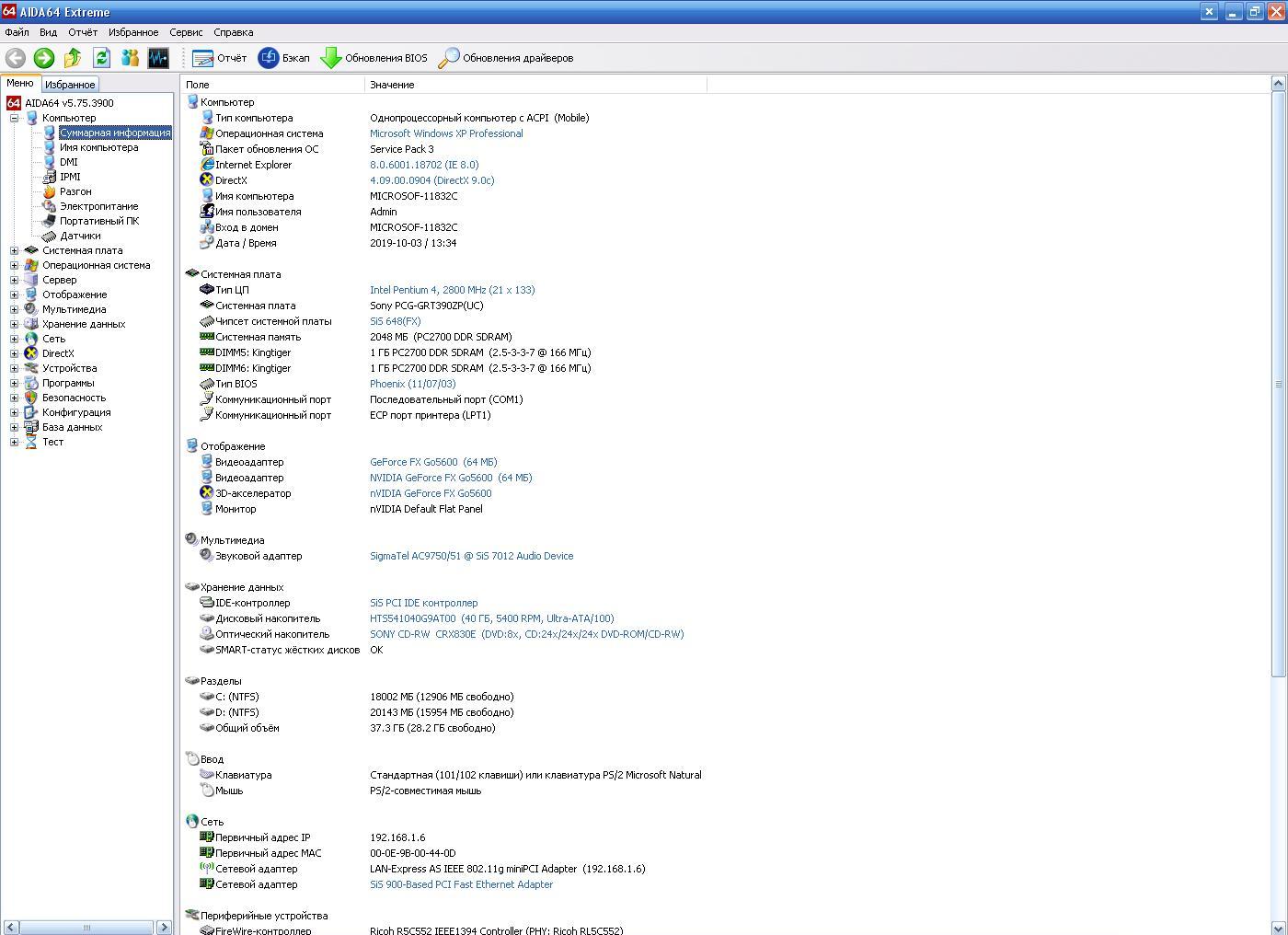Click the vertical scrollbar up arrow
Screen dimensions: 1288x935
click(1278, 84)
